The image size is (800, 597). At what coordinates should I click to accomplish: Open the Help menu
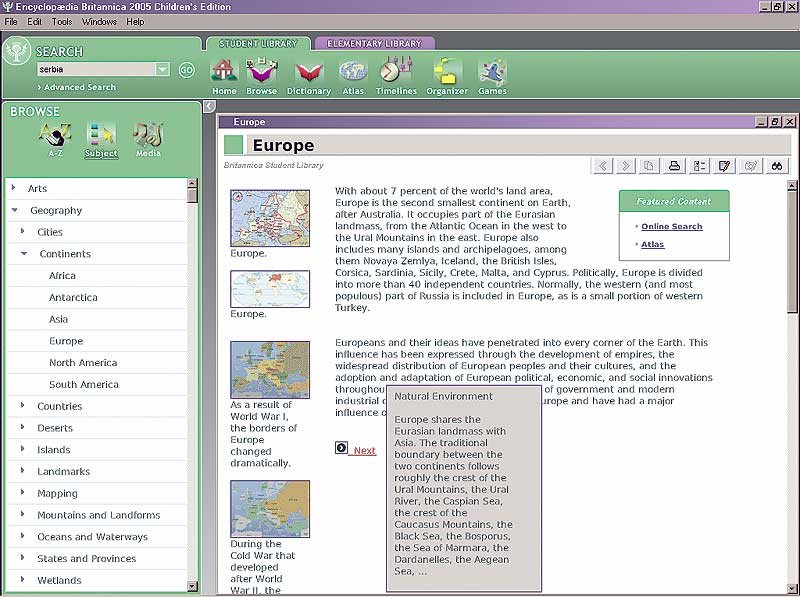click(135, 21)
